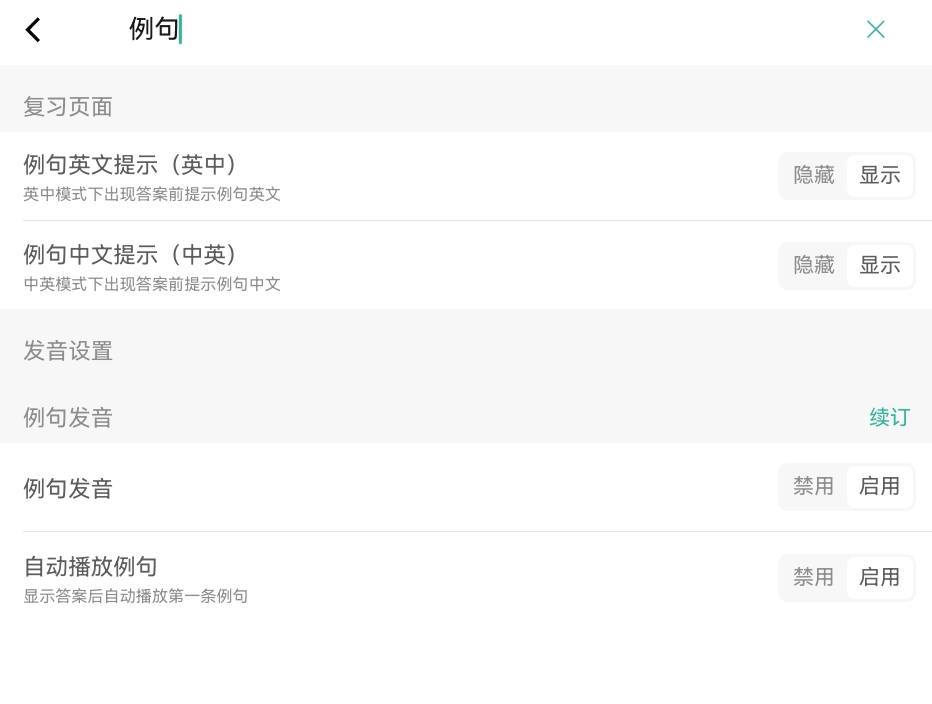Screen dimensions: 932x704
Task: Click the gray 例句发音 subsection header
Action: [68, 418]
